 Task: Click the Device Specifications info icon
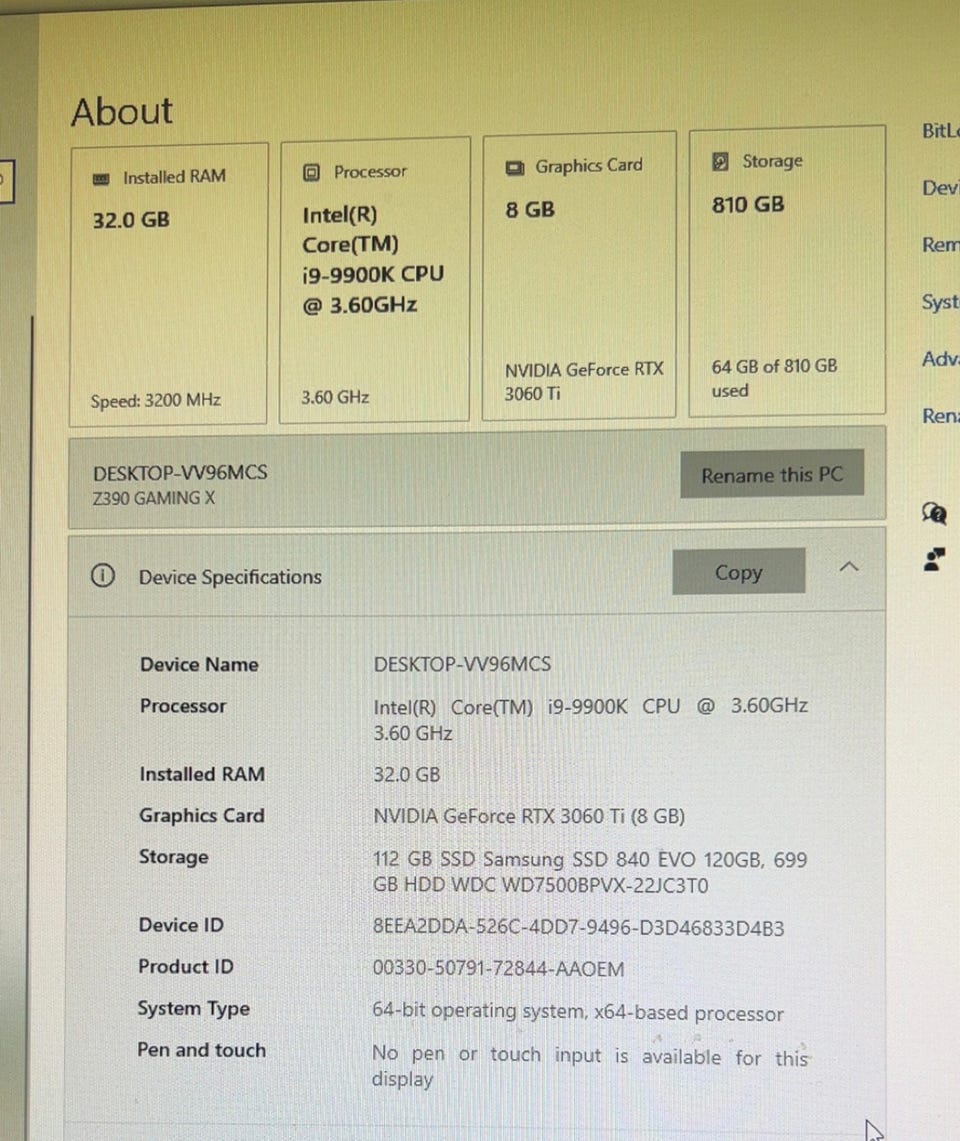(103, 576)
